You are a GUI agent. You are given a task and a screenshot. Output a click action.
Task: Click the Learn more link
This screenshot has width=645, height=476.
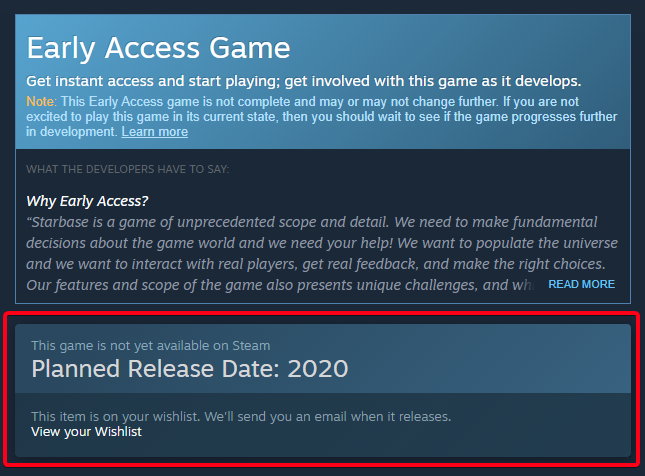pyautogui.click(x=154, y=131)
